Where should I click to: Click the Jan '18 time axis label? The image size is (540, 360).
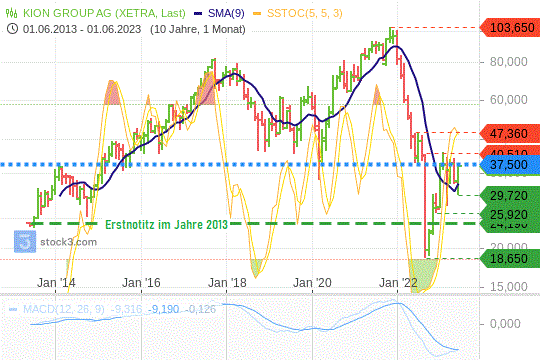pos(227,282)
